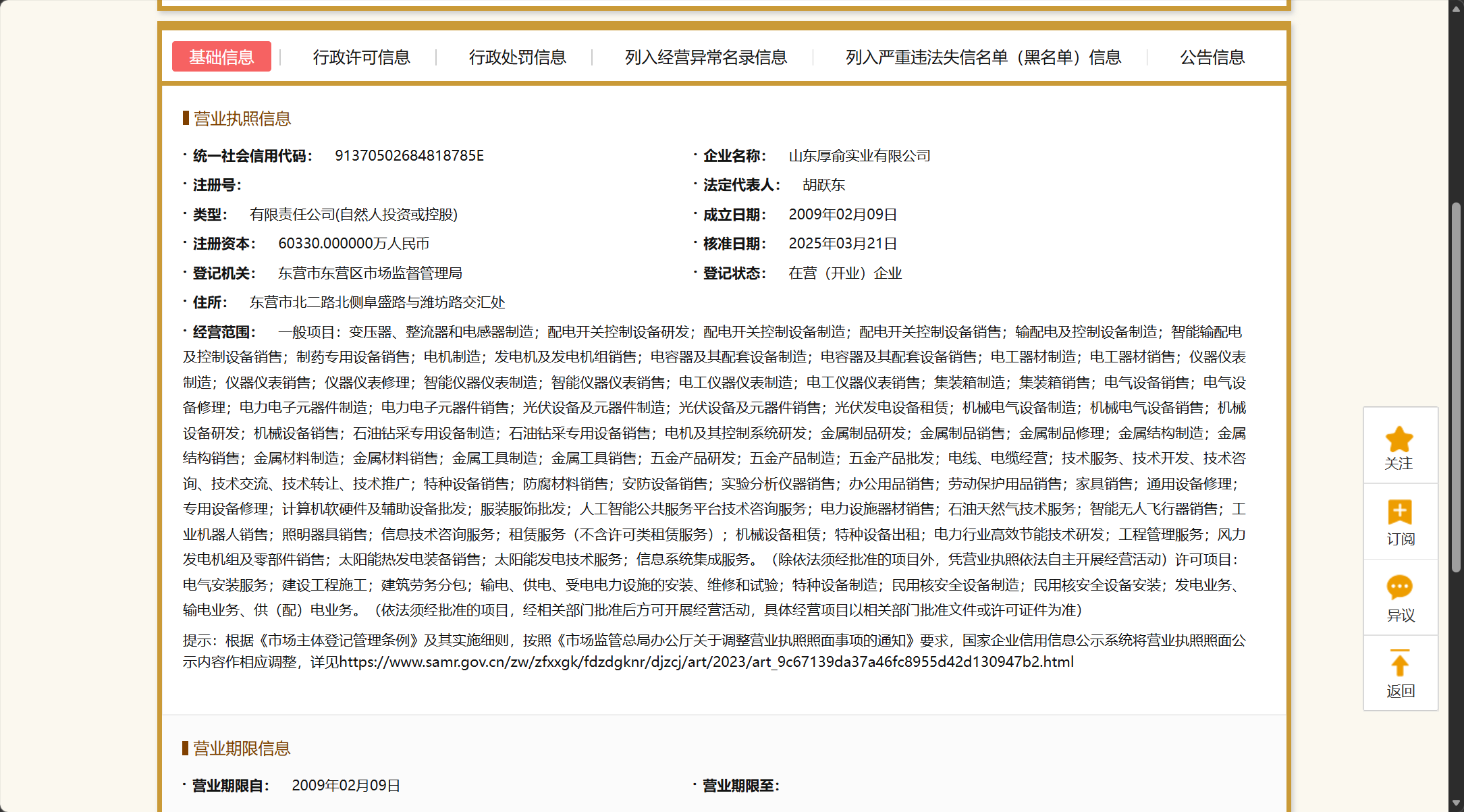This screenshot has width=1464, height=812.
Task: Click company name 山东厚俞实业有限公司
Action: coord(859,156)
